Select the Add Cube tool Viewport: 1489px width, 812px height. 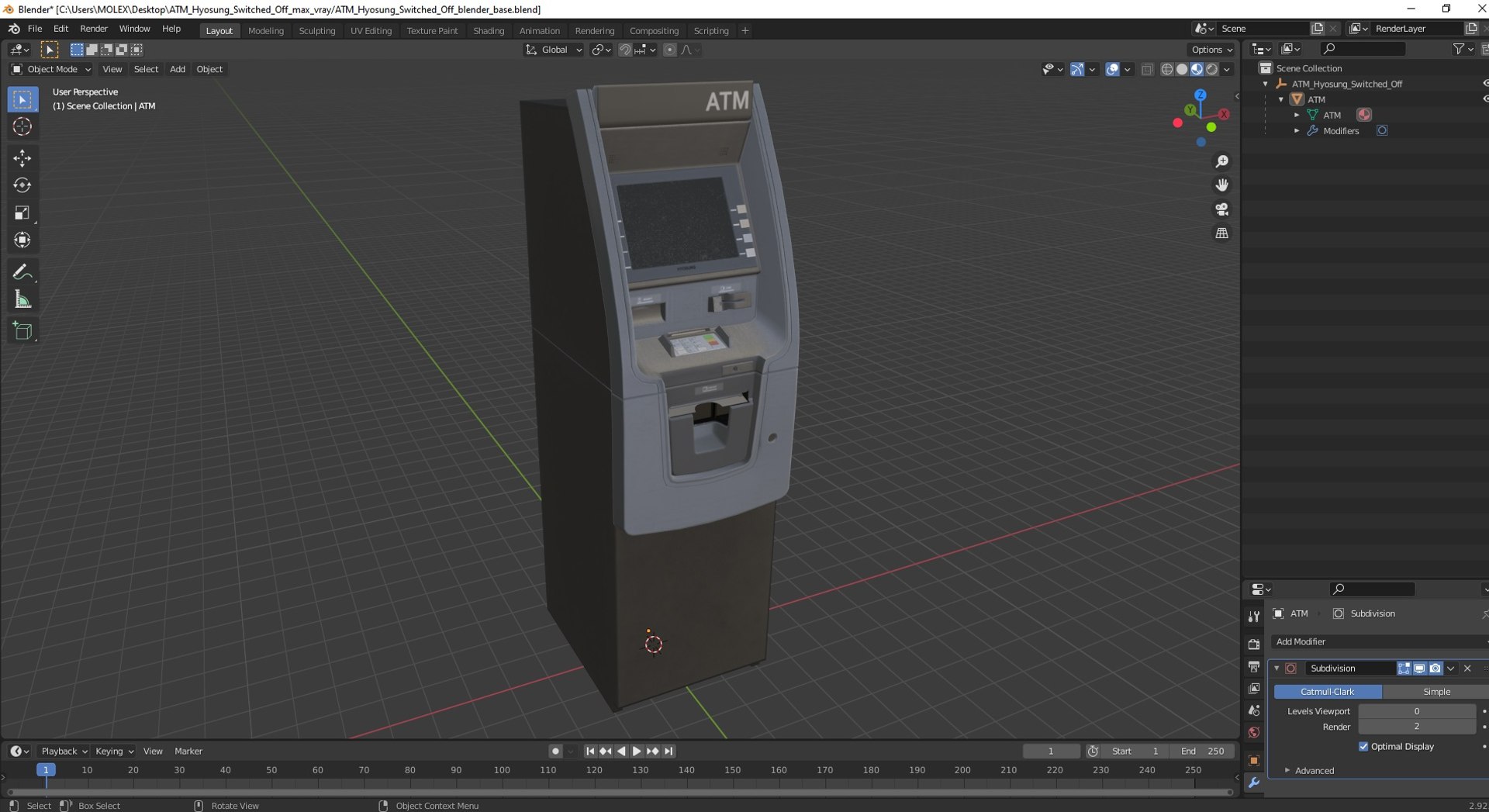point(22,331)
